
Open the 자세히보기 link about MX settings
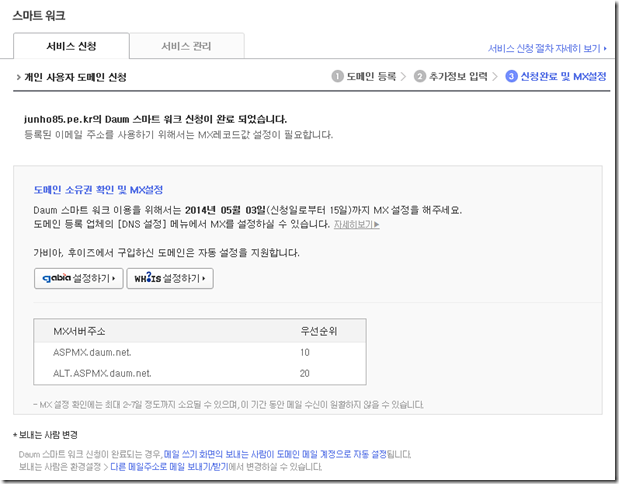click(x=356, y=225)
